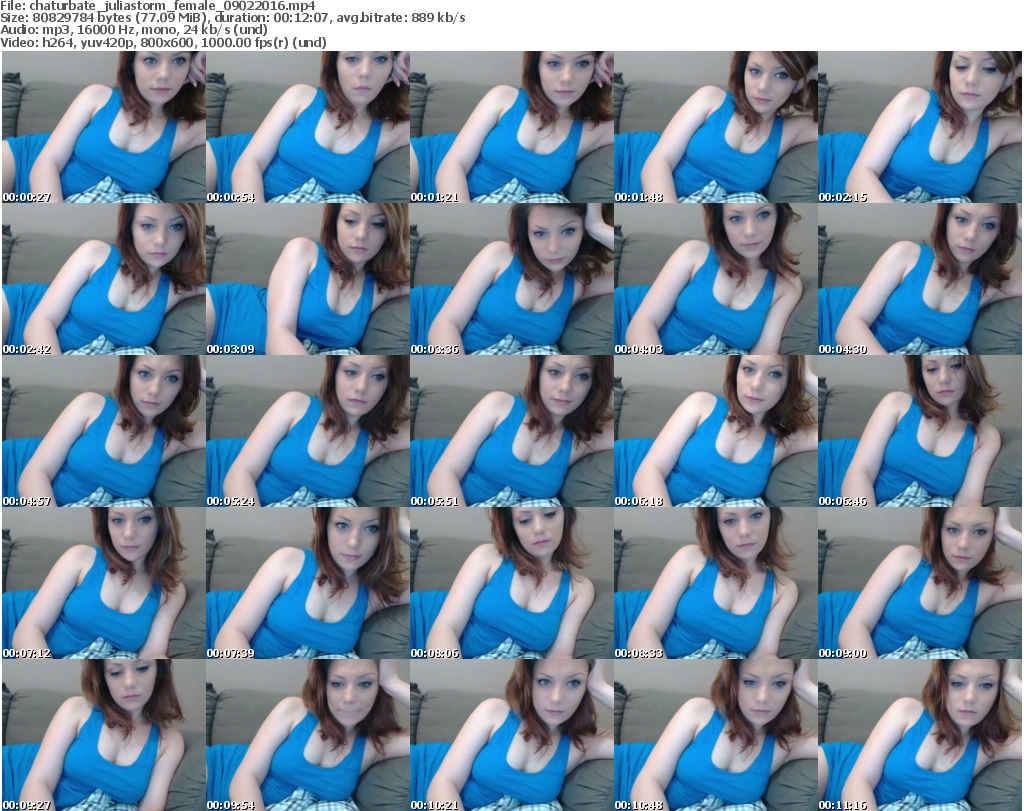
Task: Pick the thumbnail marked 00:03:09
Action: [308, 279]
